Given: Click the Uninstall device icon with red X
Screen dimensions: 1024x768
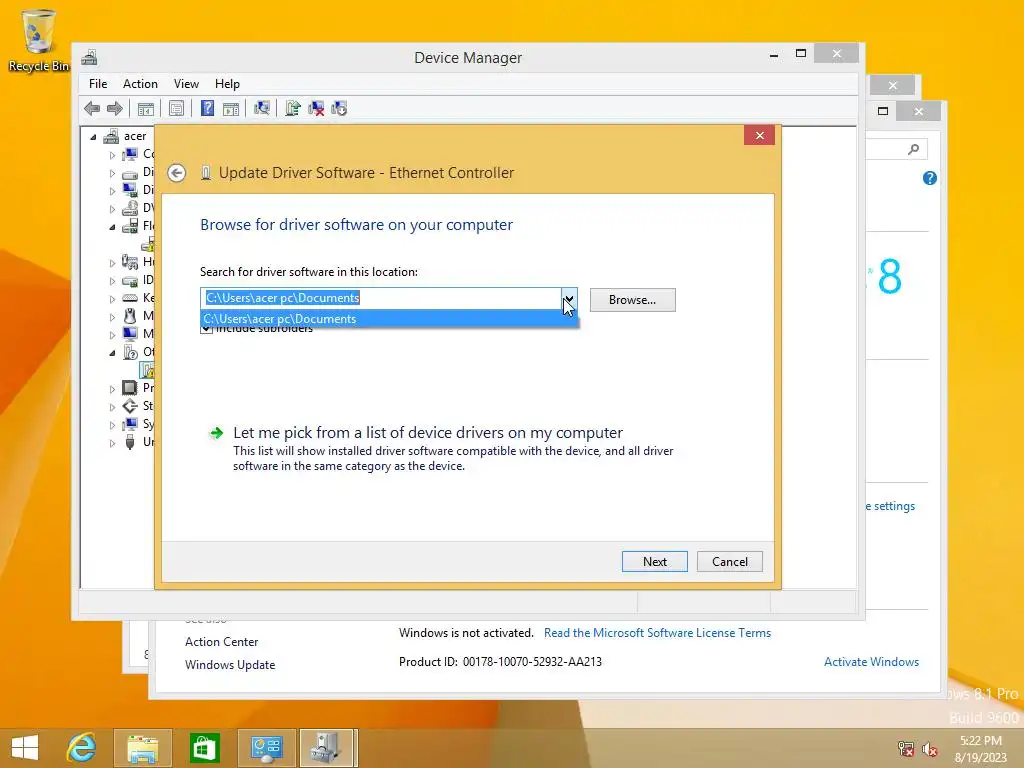Looking at the screenshot, I should [316, 108].
